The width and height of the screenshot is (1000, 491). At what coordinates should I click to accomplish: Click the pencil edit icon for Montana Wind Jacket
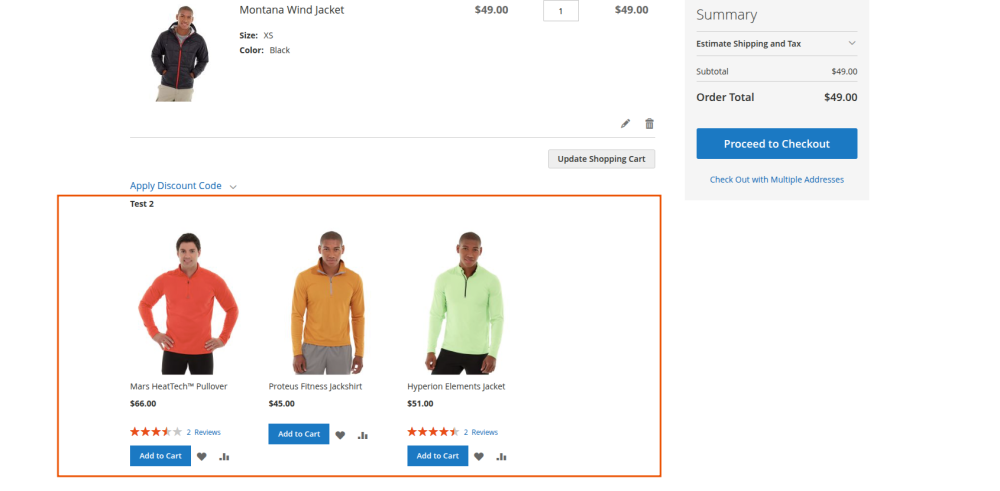coord(626,124)
